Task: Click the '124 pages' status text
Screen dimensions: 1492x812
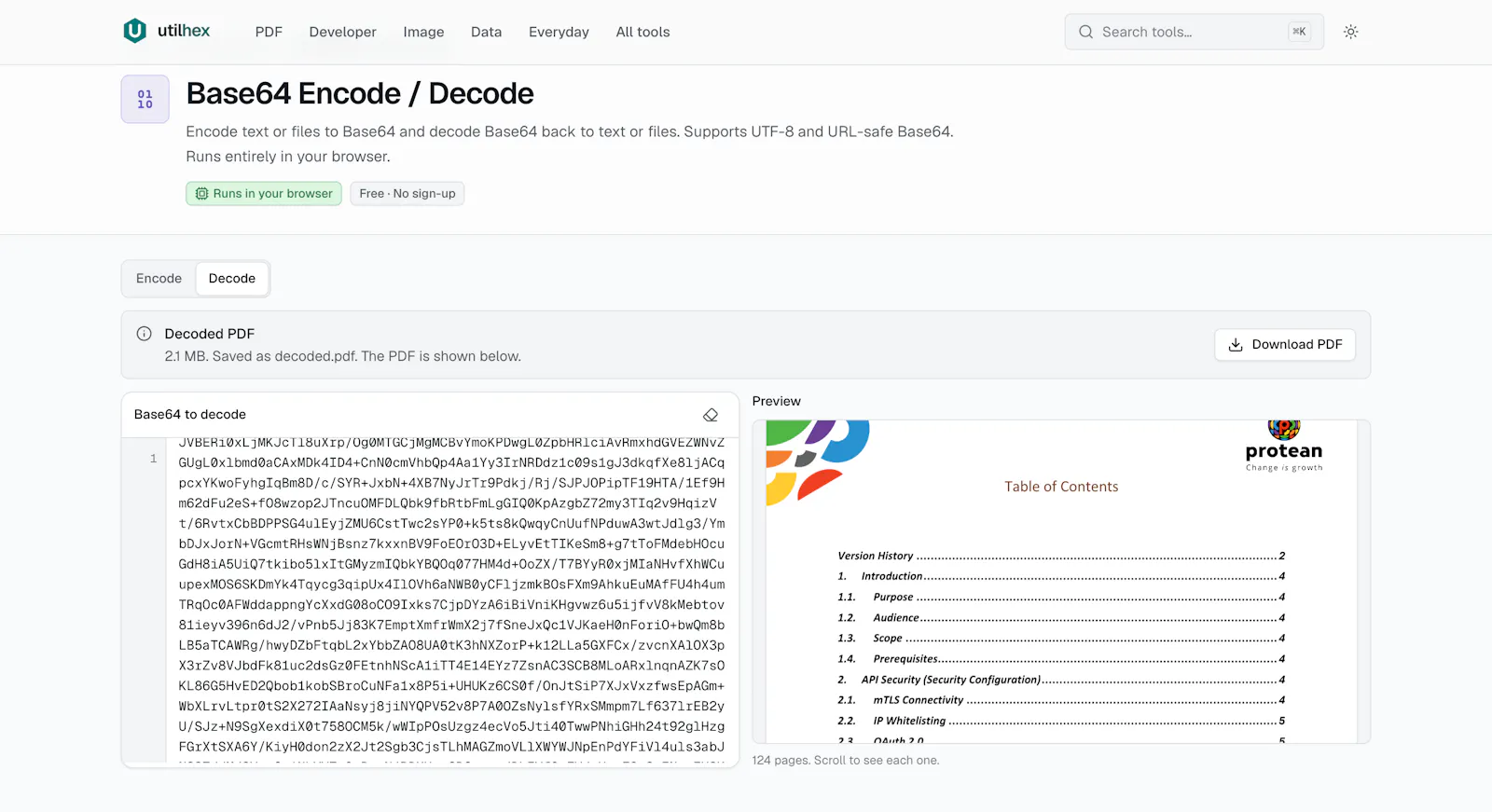Action: pos(846,761)
